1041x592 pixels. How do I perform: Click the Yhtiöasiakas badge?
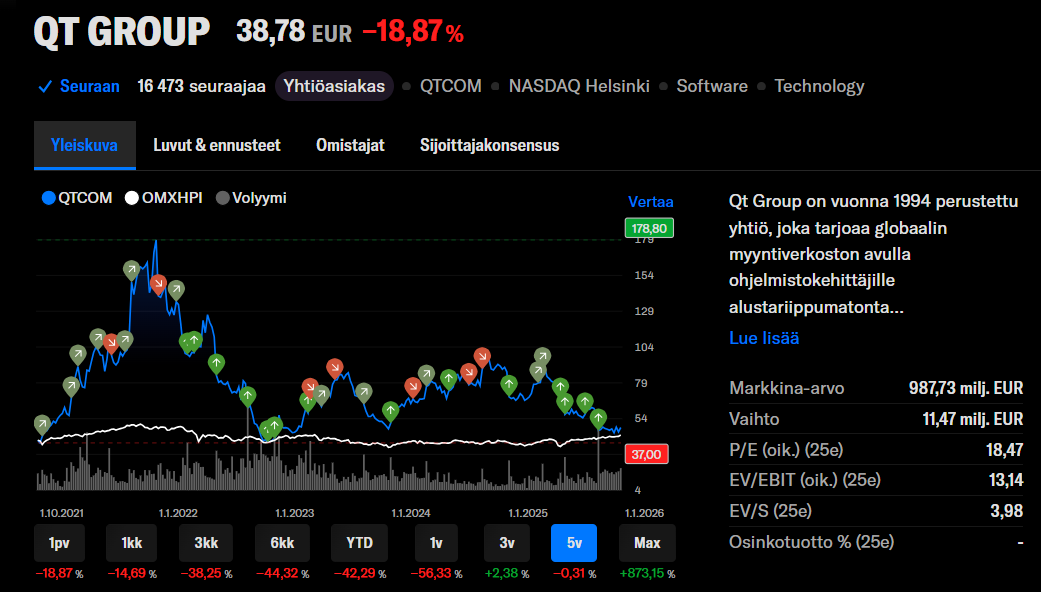point(334,86)
